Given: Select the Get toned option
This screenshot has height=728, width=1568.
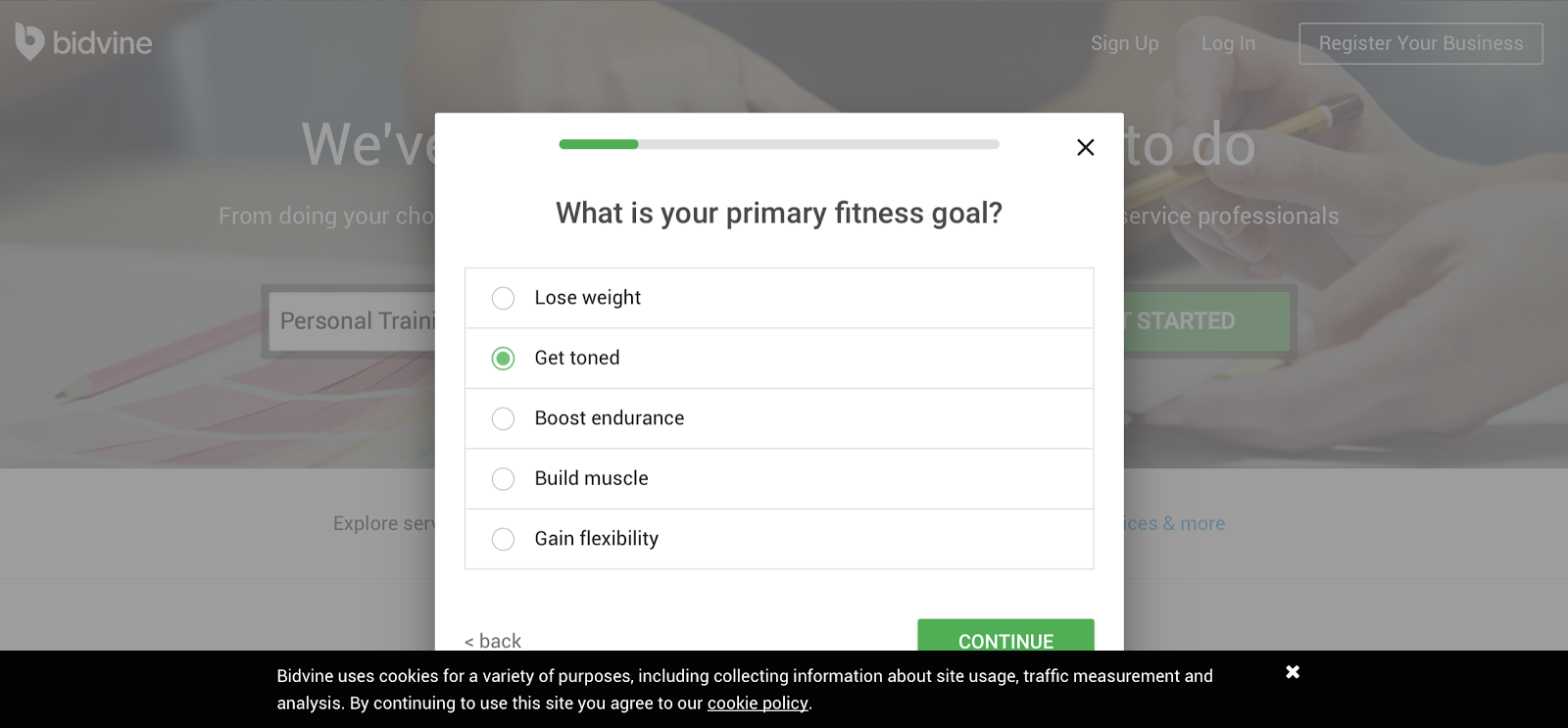Looking at the screenshot, I should click(503, 359).
